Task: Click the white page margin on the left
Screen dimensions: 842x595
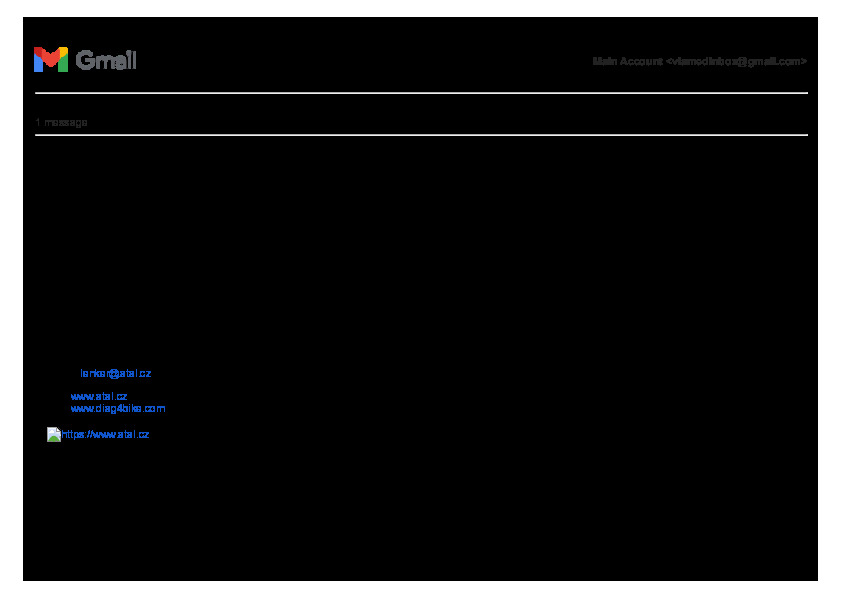Action: point(11,300)
